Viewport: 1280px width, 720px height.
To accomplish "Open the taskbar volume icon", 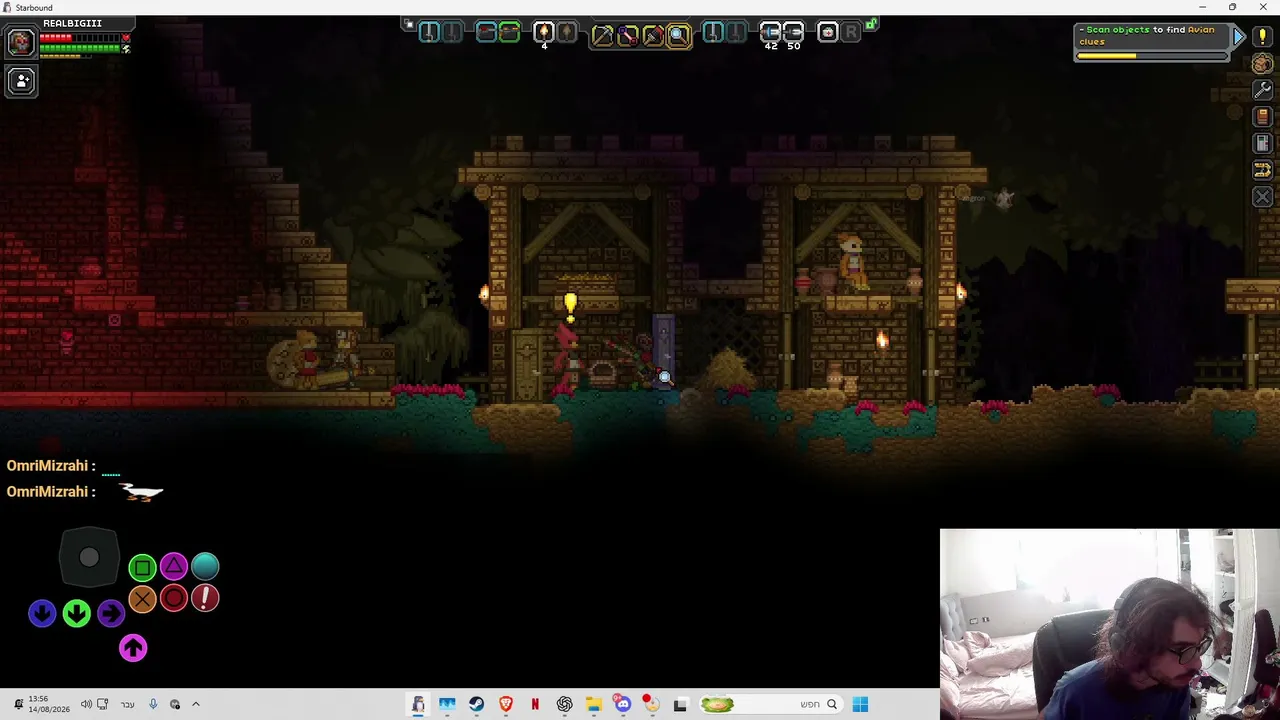I will pos(86,704).
